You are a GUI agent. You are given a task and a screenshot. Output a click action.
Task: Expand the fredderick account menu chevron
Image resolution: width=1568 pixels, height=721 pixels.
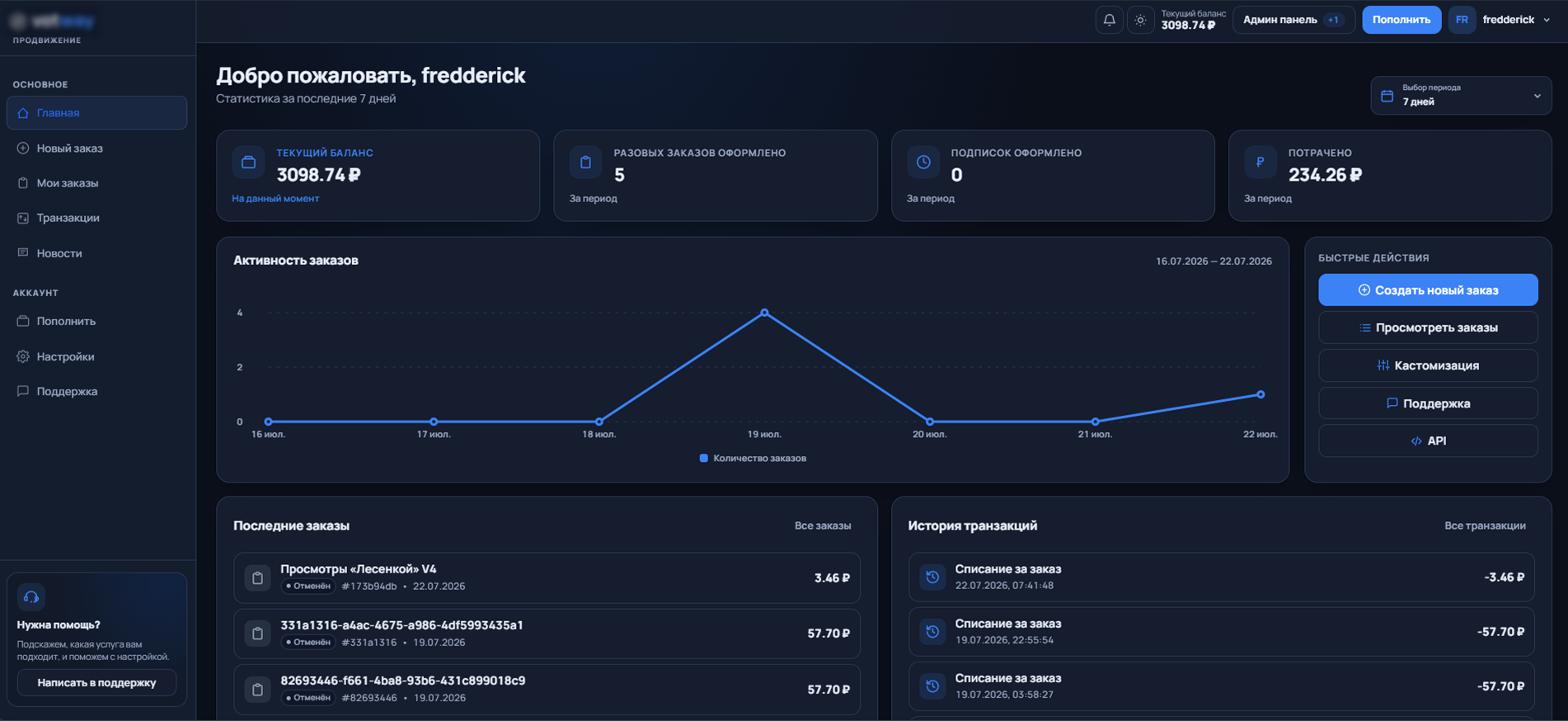(1546, 20)
